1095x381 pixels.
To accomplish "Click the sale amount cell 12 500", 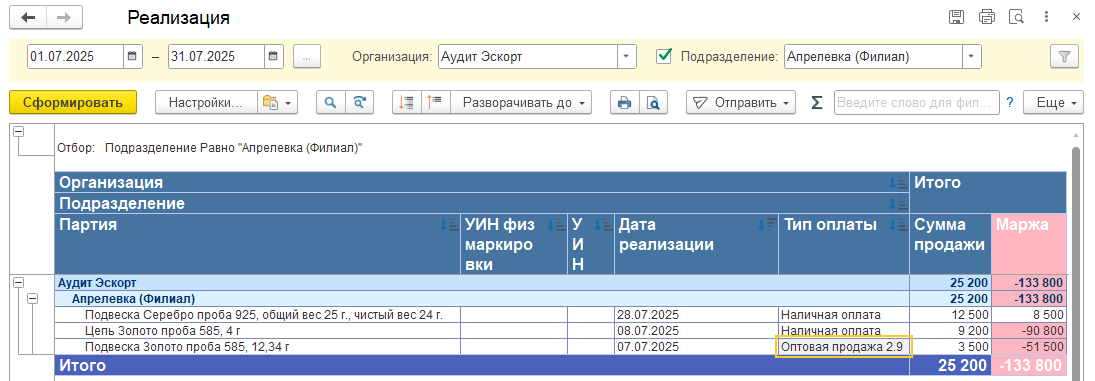I will [x=950, y=315].
